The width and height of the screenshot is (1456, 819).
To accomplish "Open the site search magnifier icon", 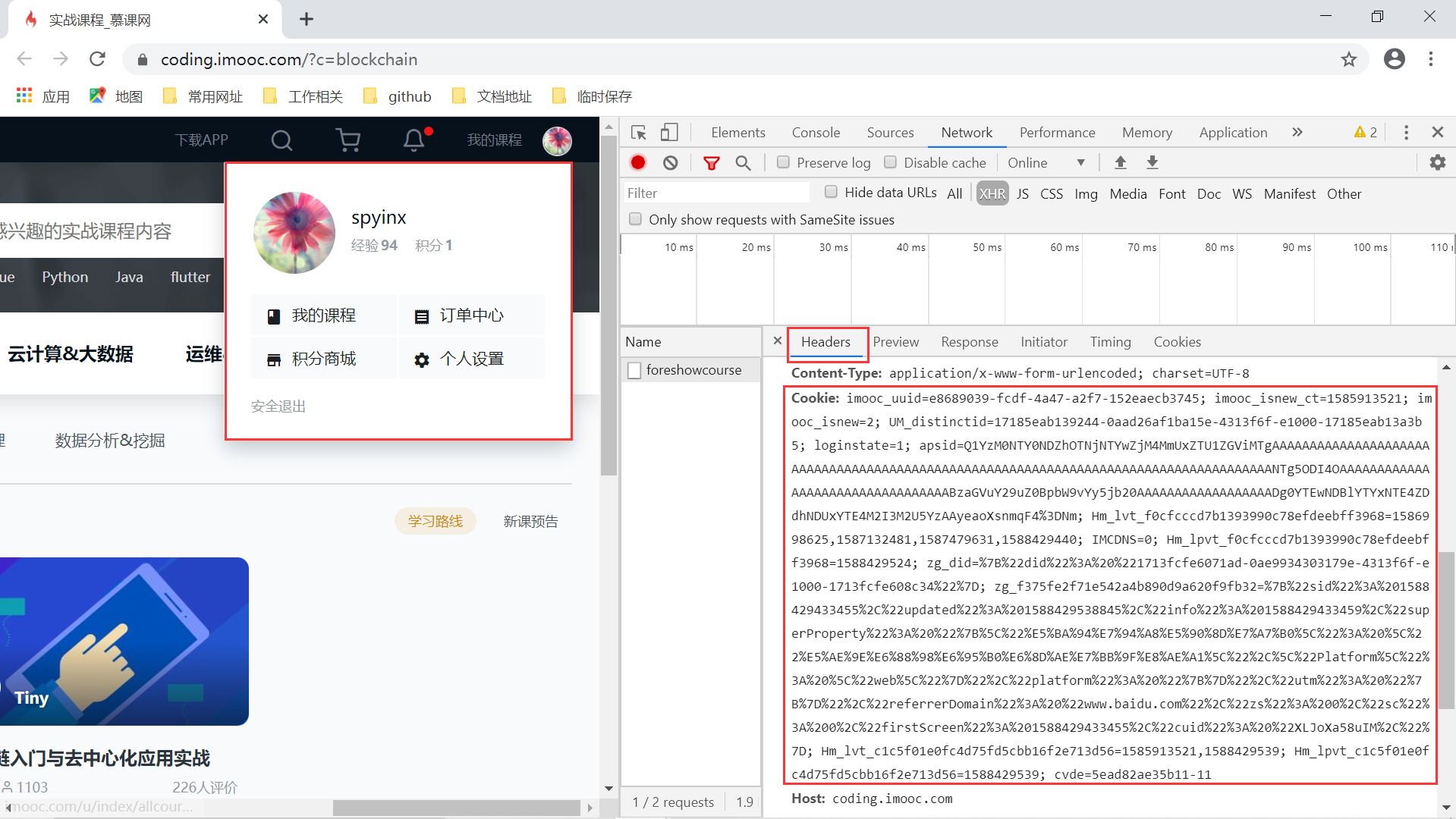I will 281,140.
